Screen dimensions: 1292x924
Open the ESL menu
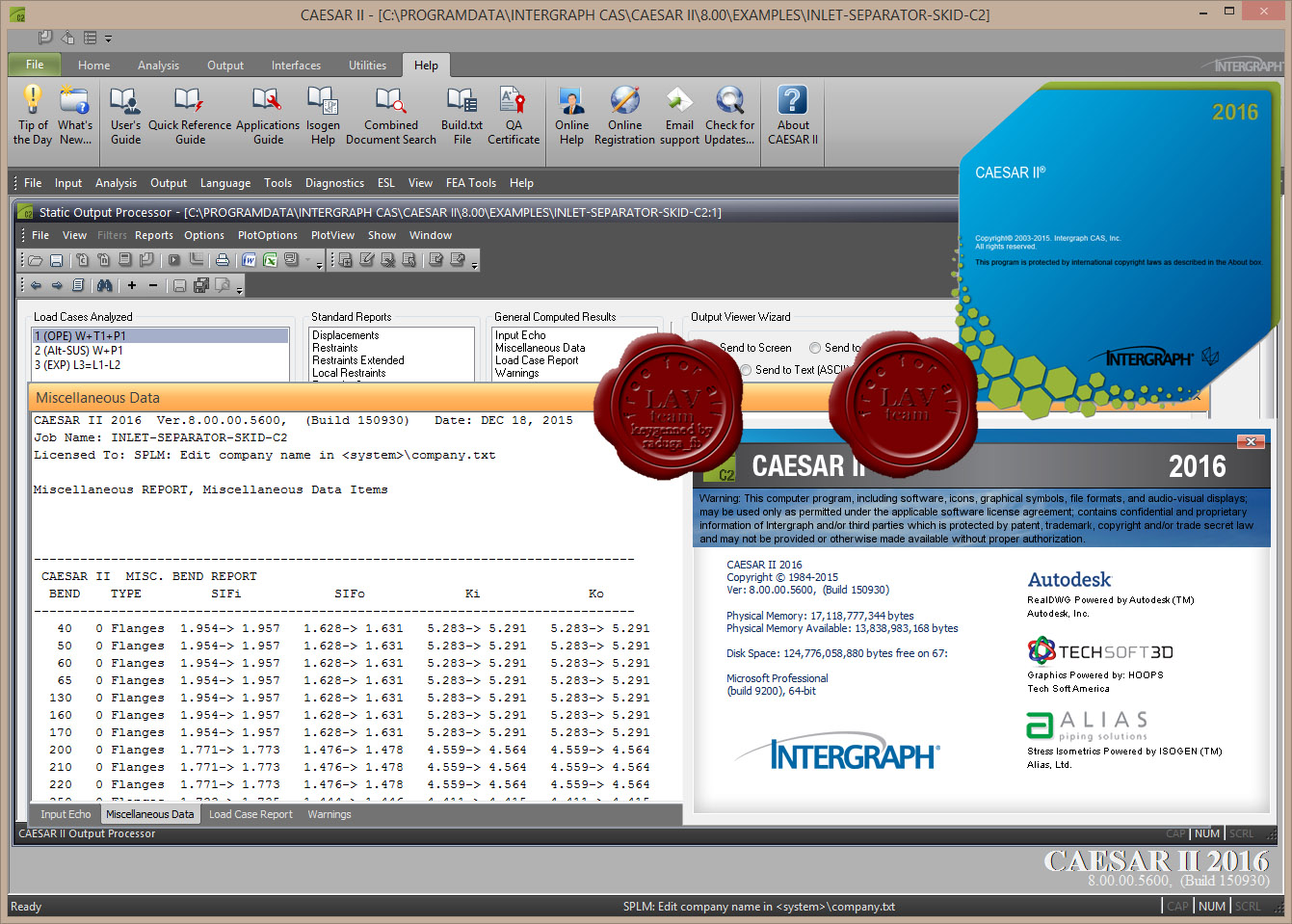(x=386, y=183)
